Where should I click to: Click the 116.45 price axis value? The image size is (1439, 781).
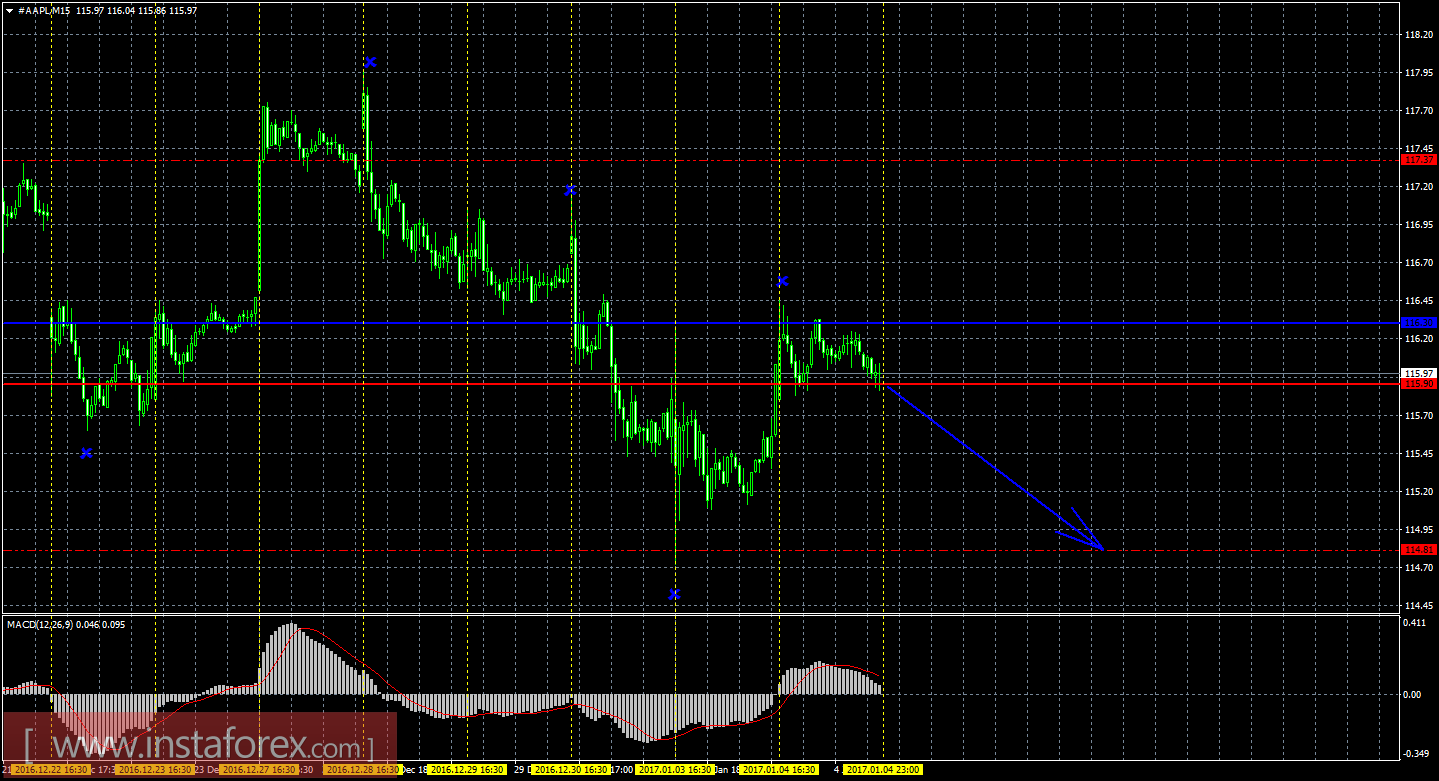1418,300
